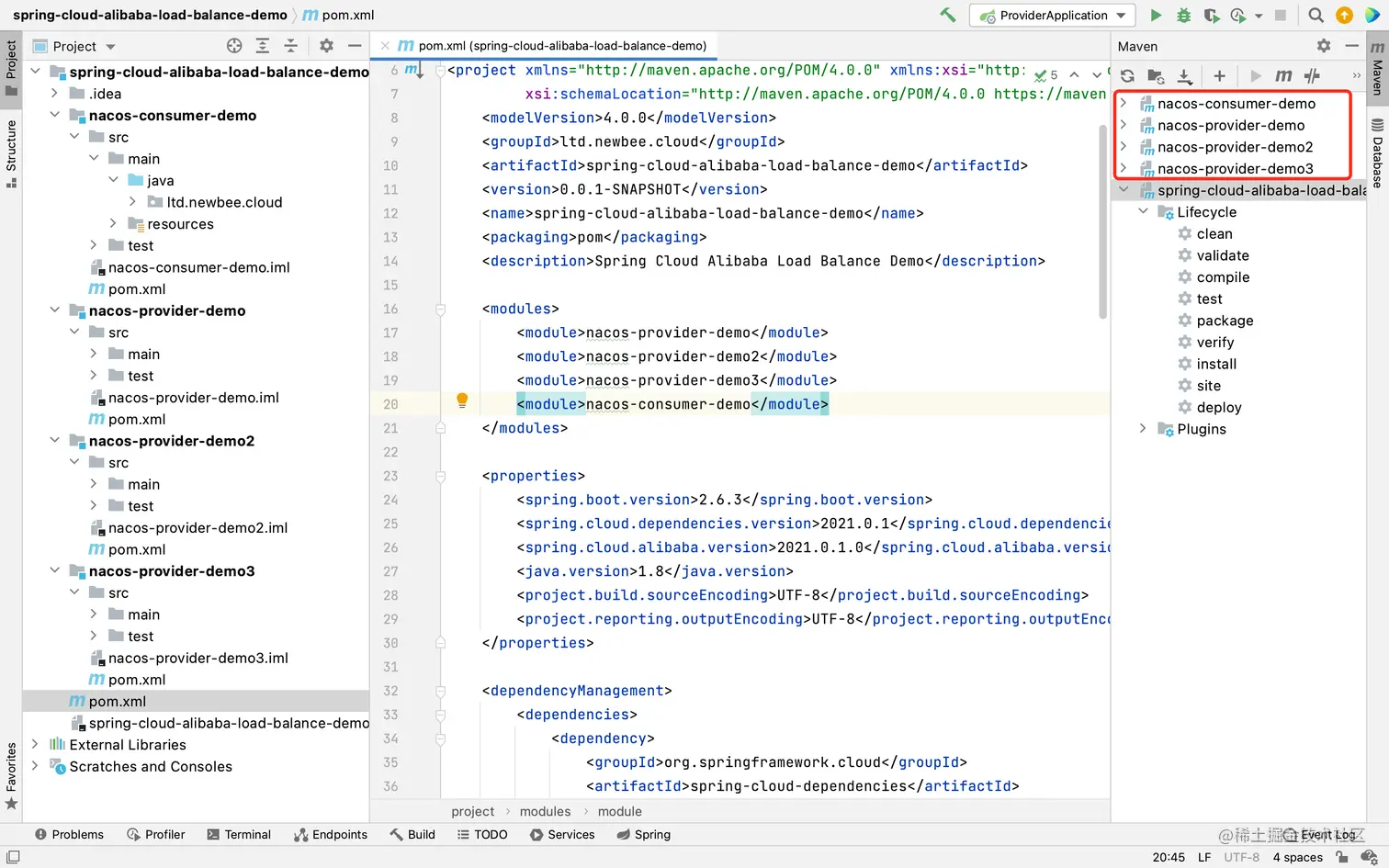Click 'modules' in editor breadcrumb
Viewport: 1389px width, 868px height.
pos(545,811)
